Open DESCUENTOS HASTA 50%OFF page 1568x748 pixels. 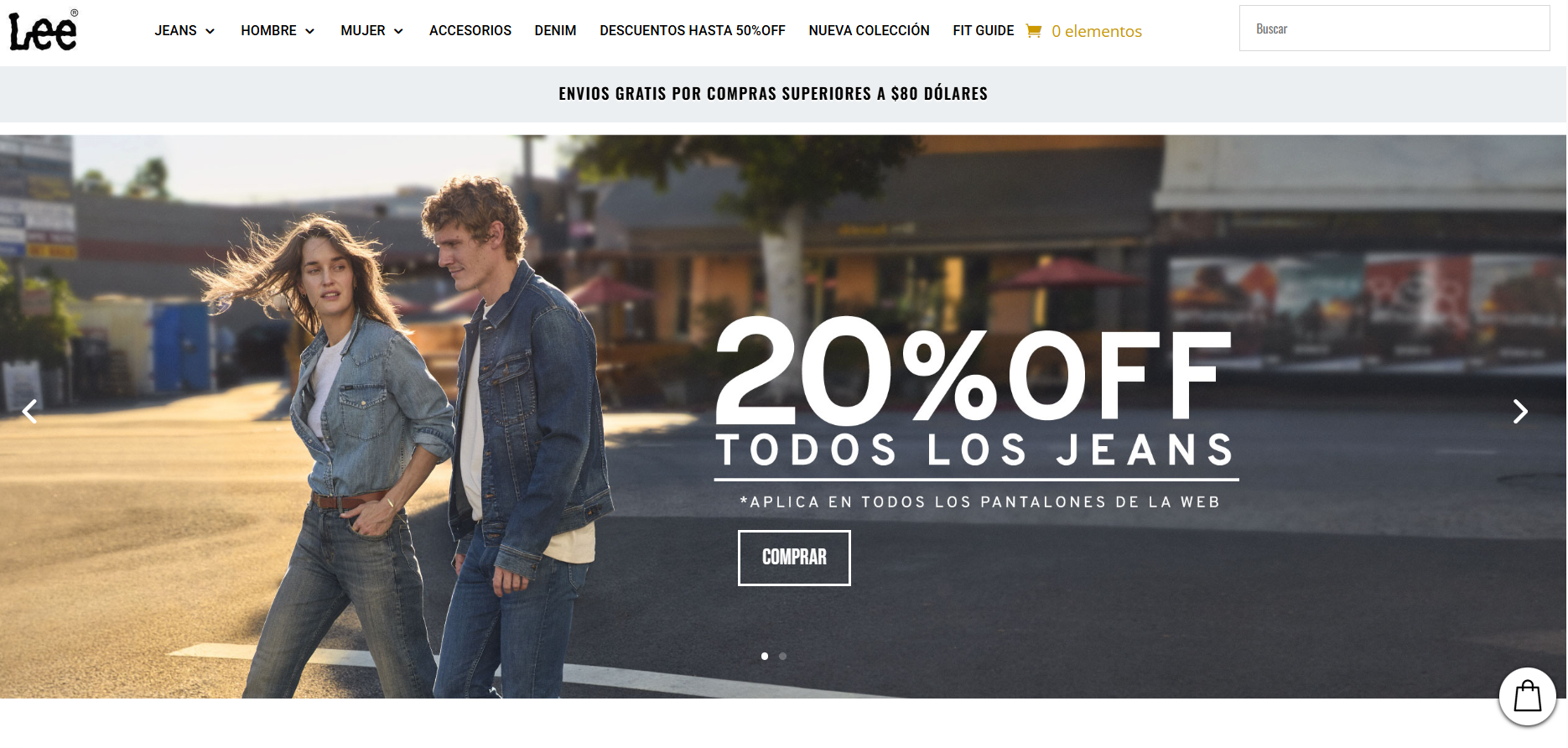click(693, 31)
